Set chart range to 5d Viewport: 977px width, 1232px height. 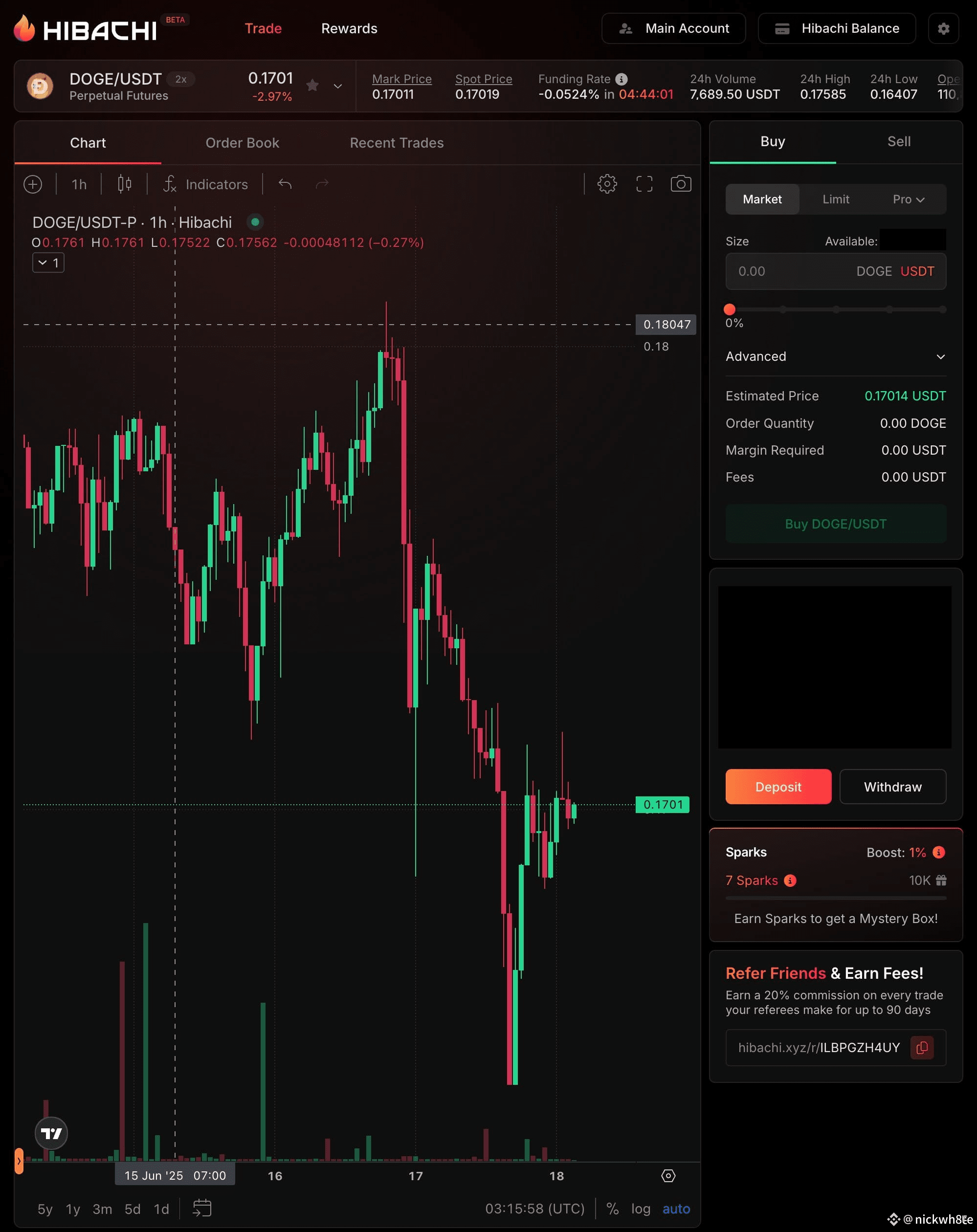[133, 1209]
